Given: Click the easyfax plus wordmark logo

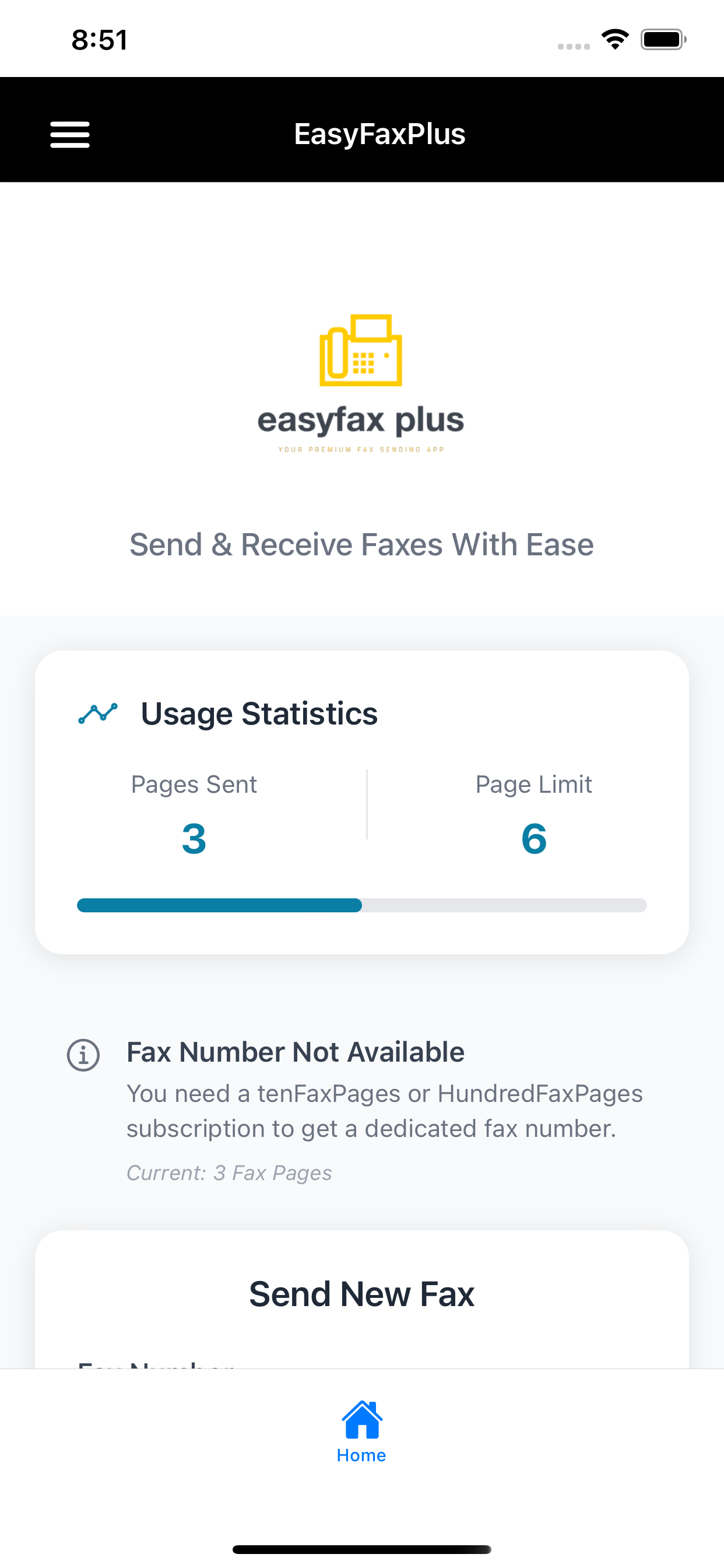Looking at the screenshot, I should [361, 421].
